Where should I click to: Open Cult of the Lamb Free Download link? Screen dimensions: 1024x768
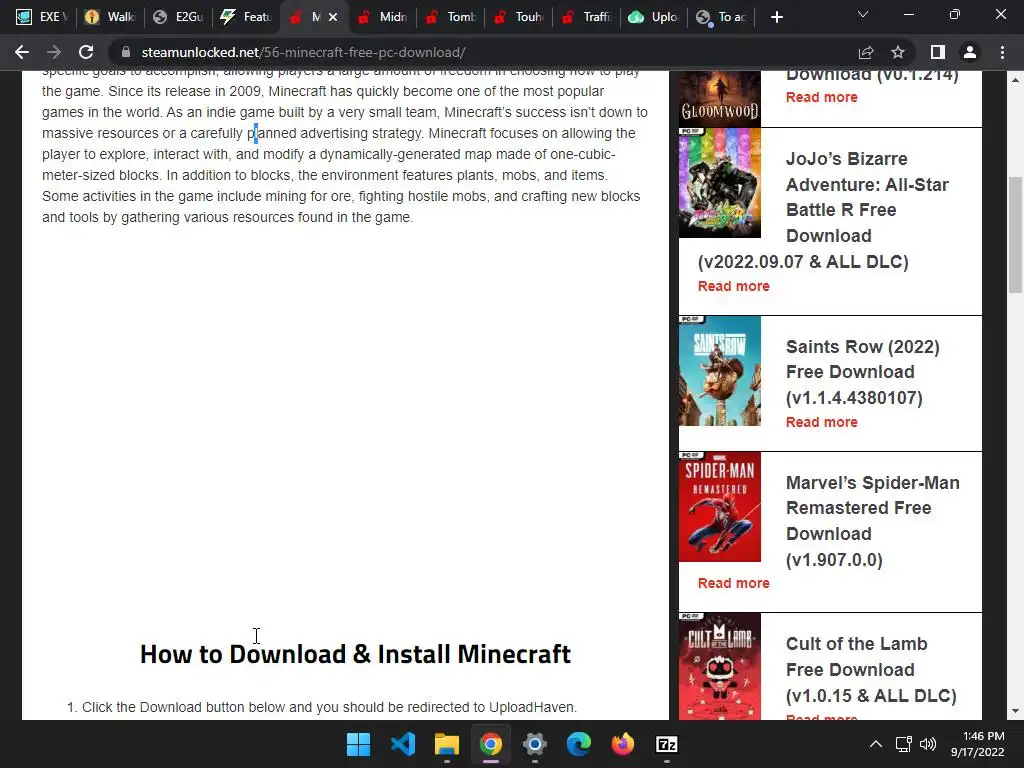click(871, 669)
